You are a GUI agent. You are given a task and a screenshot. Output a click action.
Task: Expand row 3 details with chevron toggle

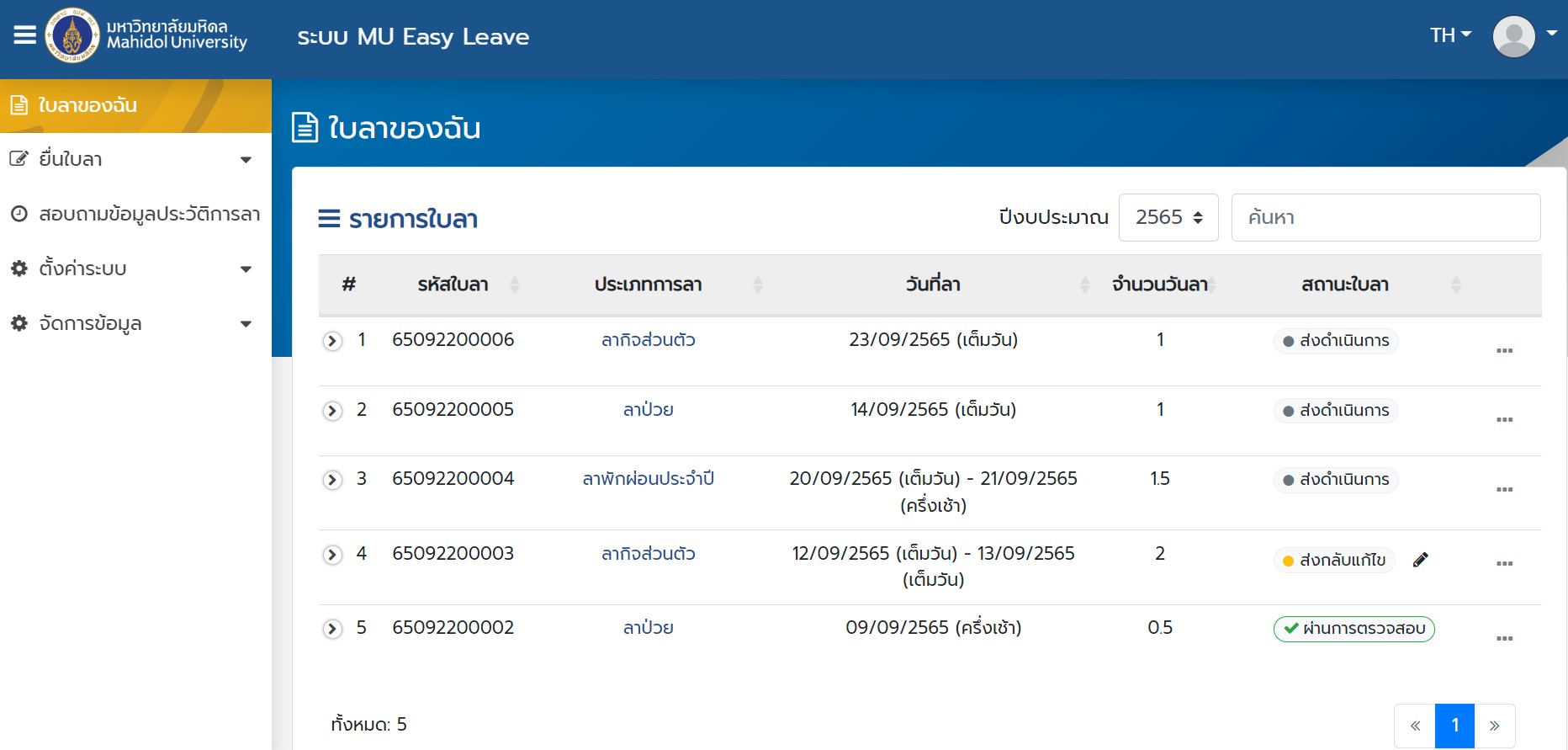tap(333, 480)
